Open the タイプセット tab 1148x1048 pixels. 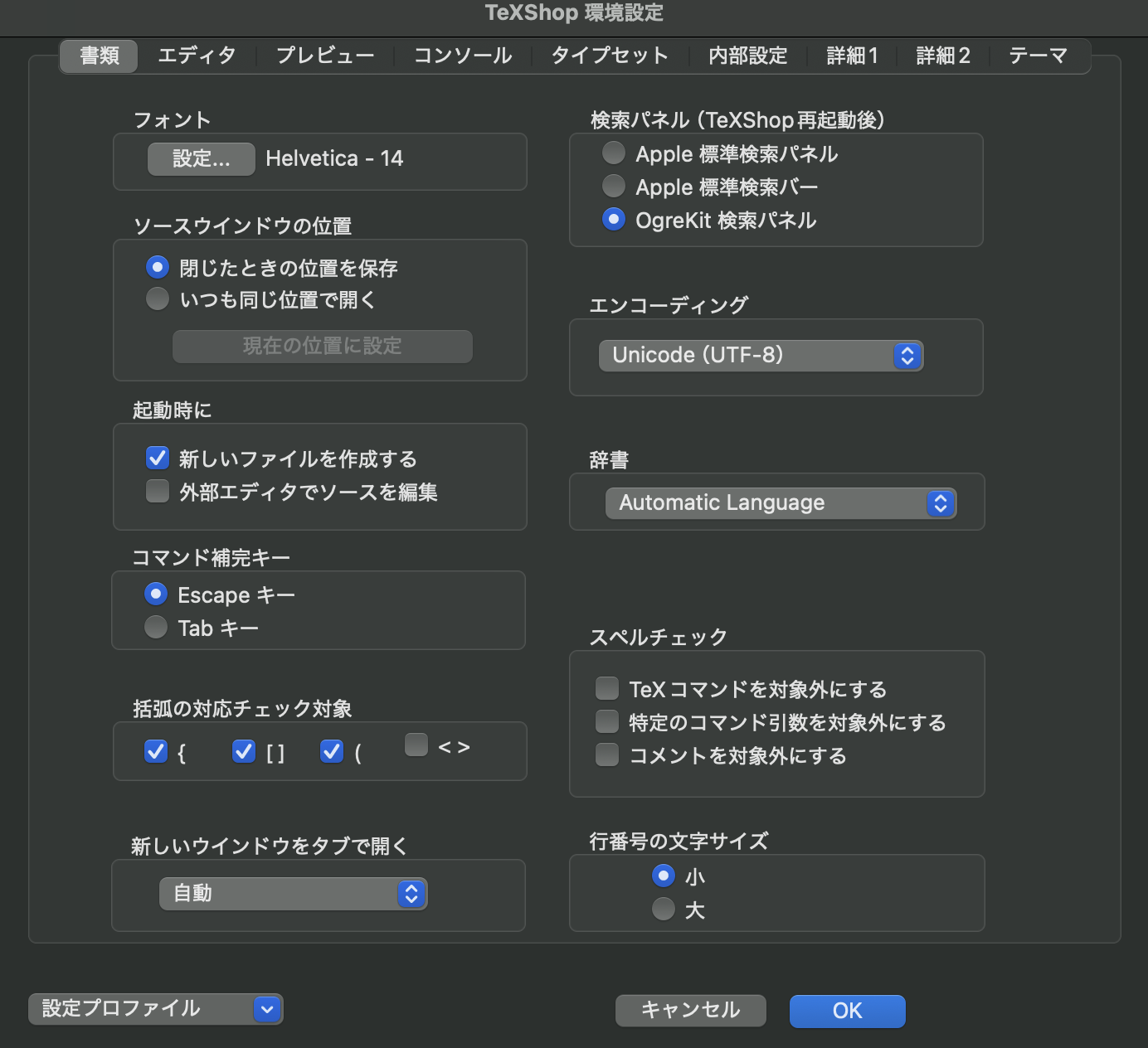(x=610, y=56)
